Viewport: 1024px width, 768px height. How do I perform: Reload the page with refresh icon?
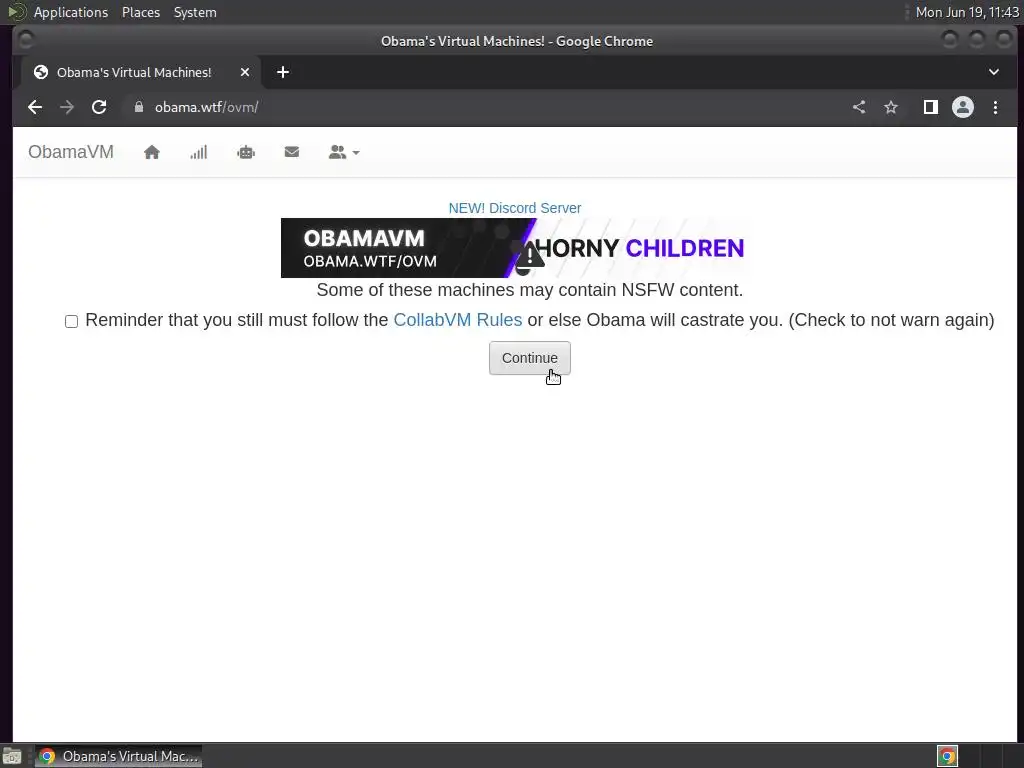pyautogui.click(x=99, y=107)
